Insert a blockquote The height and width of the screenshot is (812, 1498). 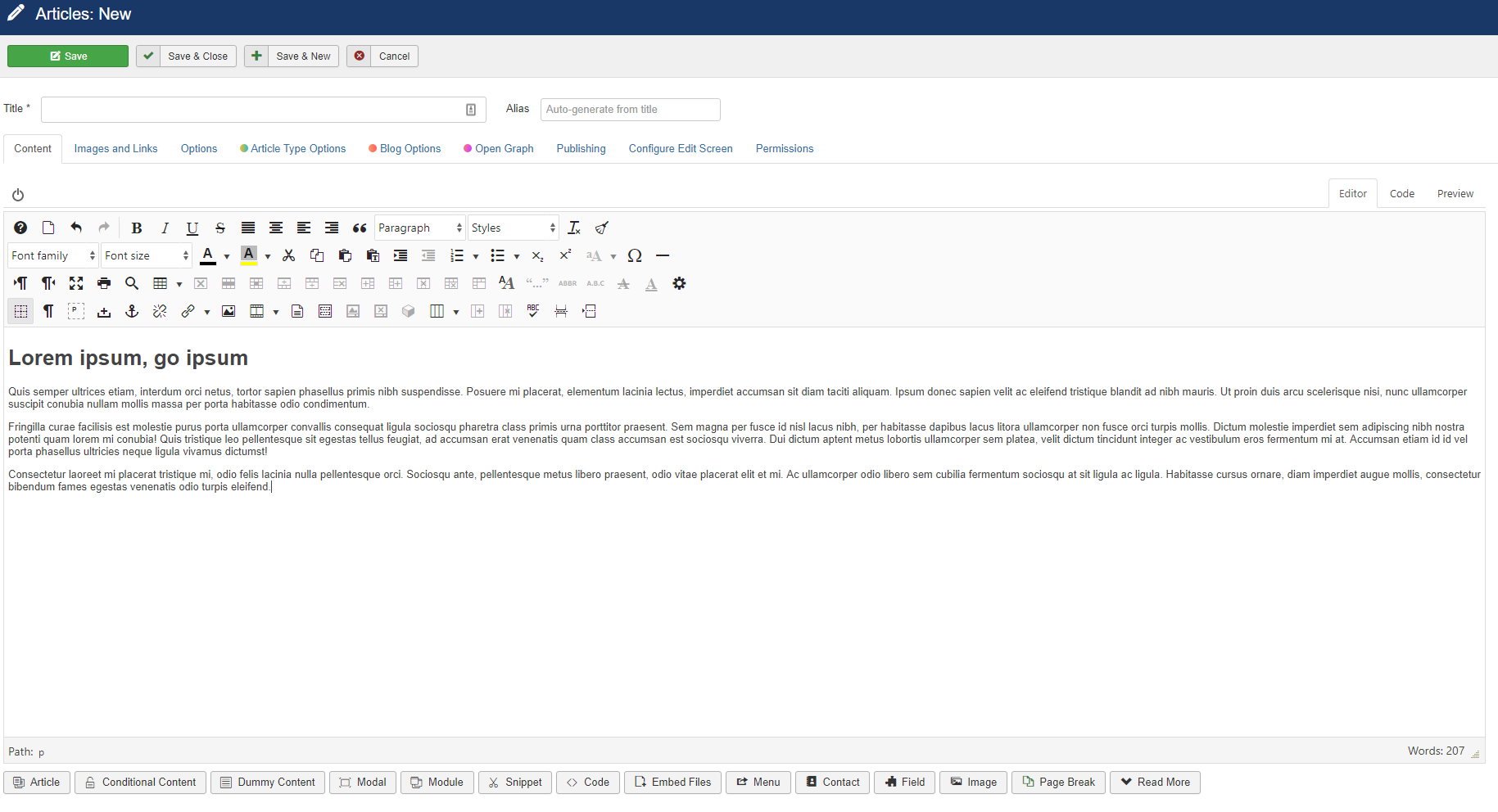pos(359,228)
